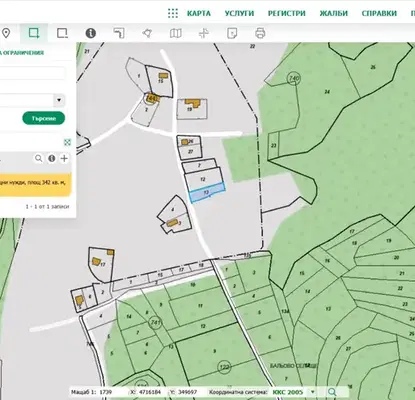Click the coordinate search magnifier icon
This screenshot has width=415, height=400.
(332, 392)
